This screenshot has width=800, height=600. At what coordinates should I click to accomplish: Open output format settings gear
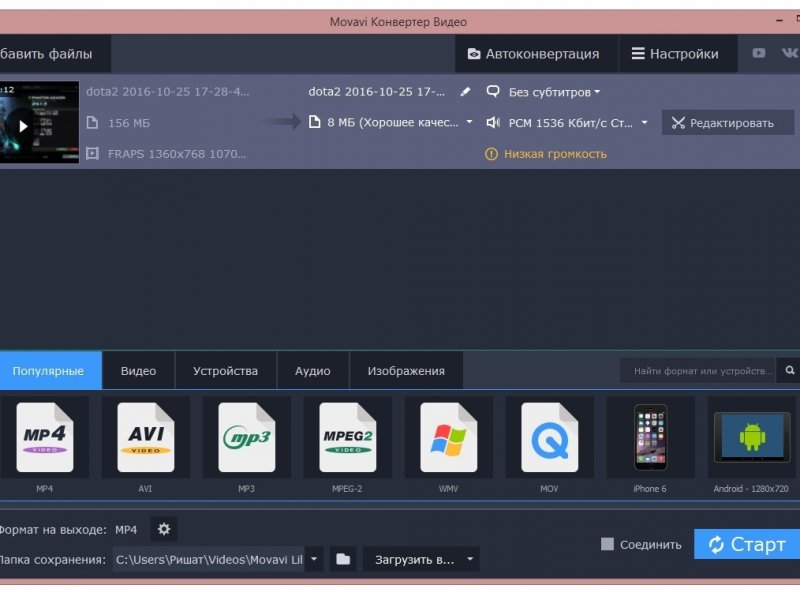(164, 529)
